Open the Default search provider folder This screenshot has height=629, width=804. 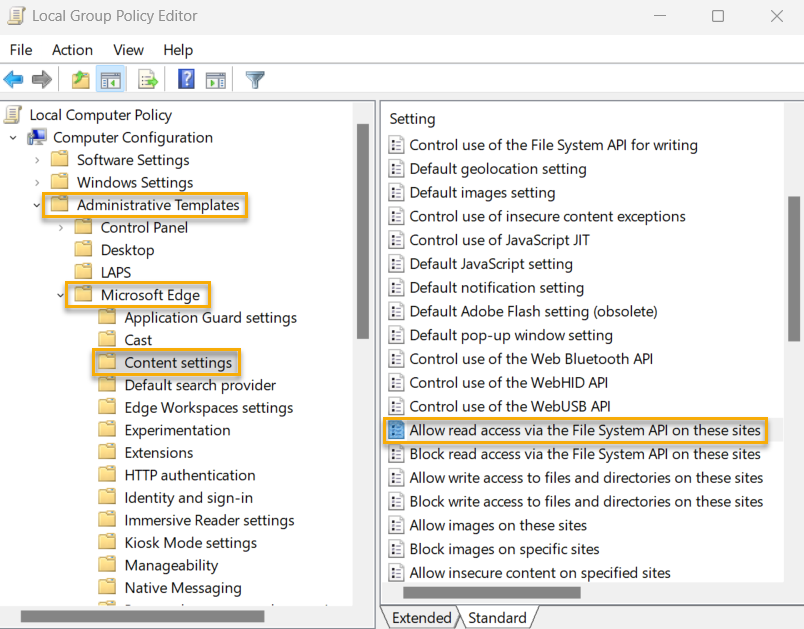pos(199,385)
